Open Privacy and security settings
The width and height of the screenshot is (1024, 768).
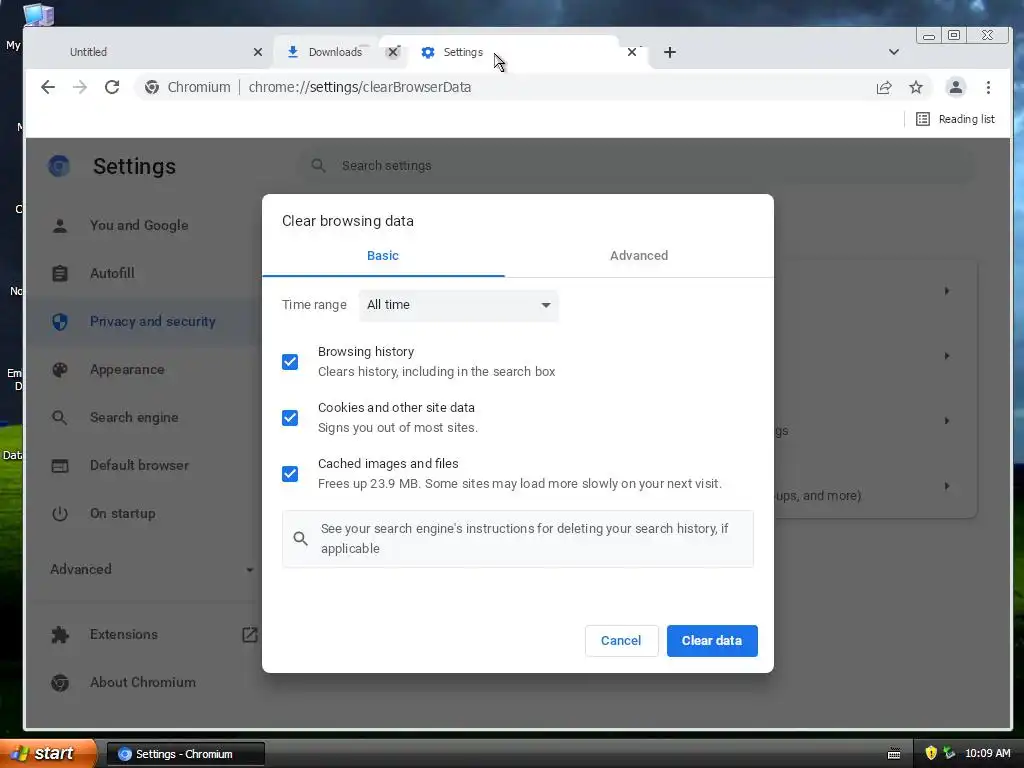click(153, 321)
